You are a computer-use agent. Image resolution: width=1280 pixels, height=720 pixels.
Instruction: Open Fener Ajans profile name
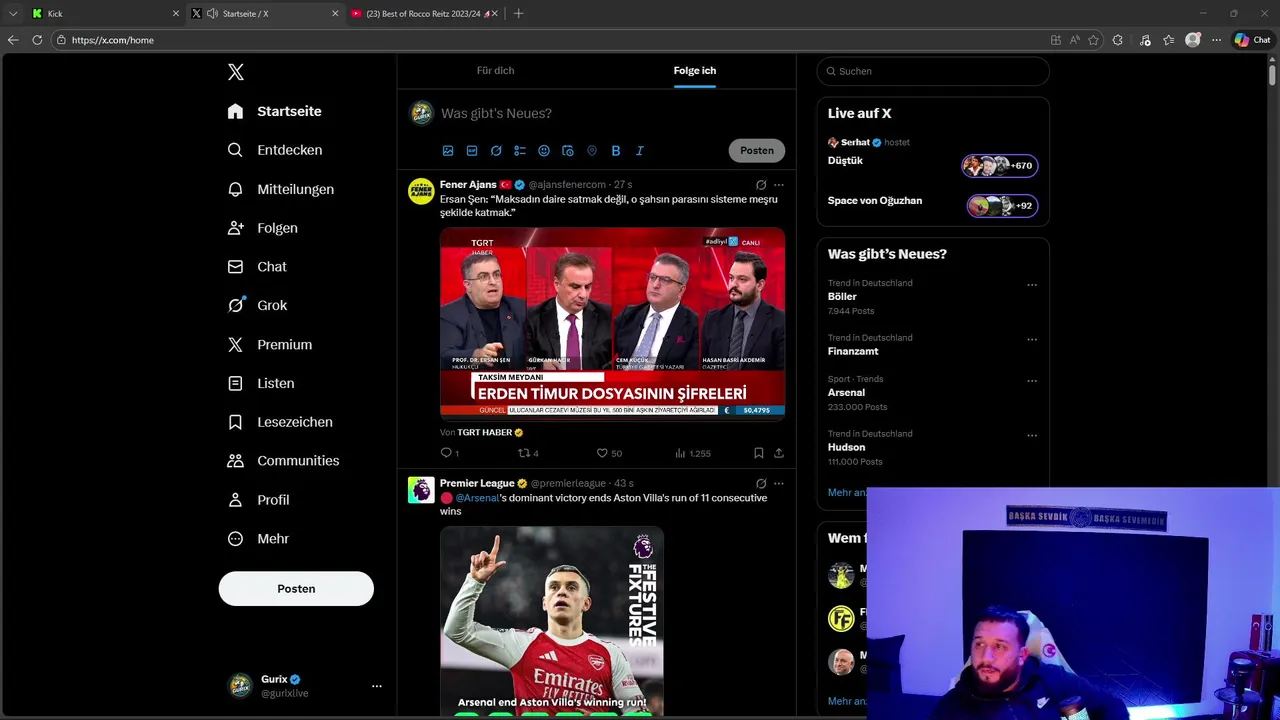pos(468,185)
